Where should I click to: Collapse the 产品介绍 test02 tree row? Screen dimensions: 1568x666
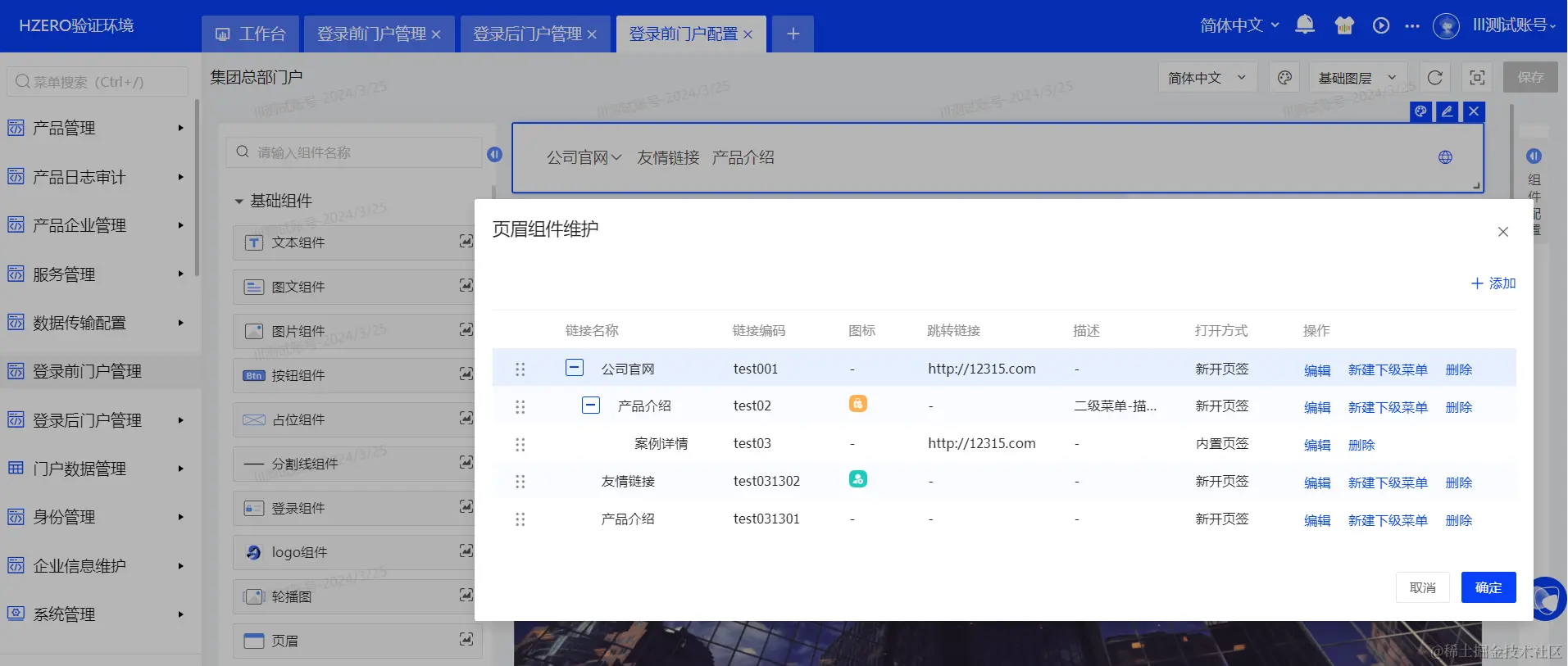point(591,405)
